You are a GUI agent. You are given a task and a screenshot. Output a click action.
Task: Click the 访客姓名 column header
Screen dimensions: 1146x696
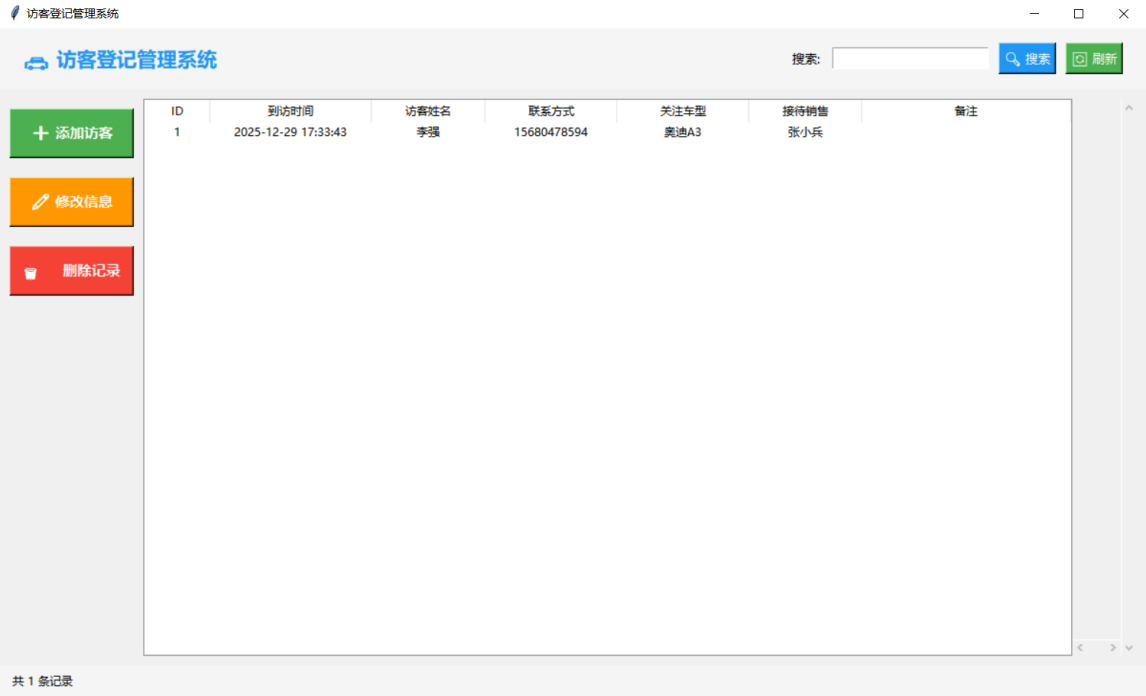428,111
